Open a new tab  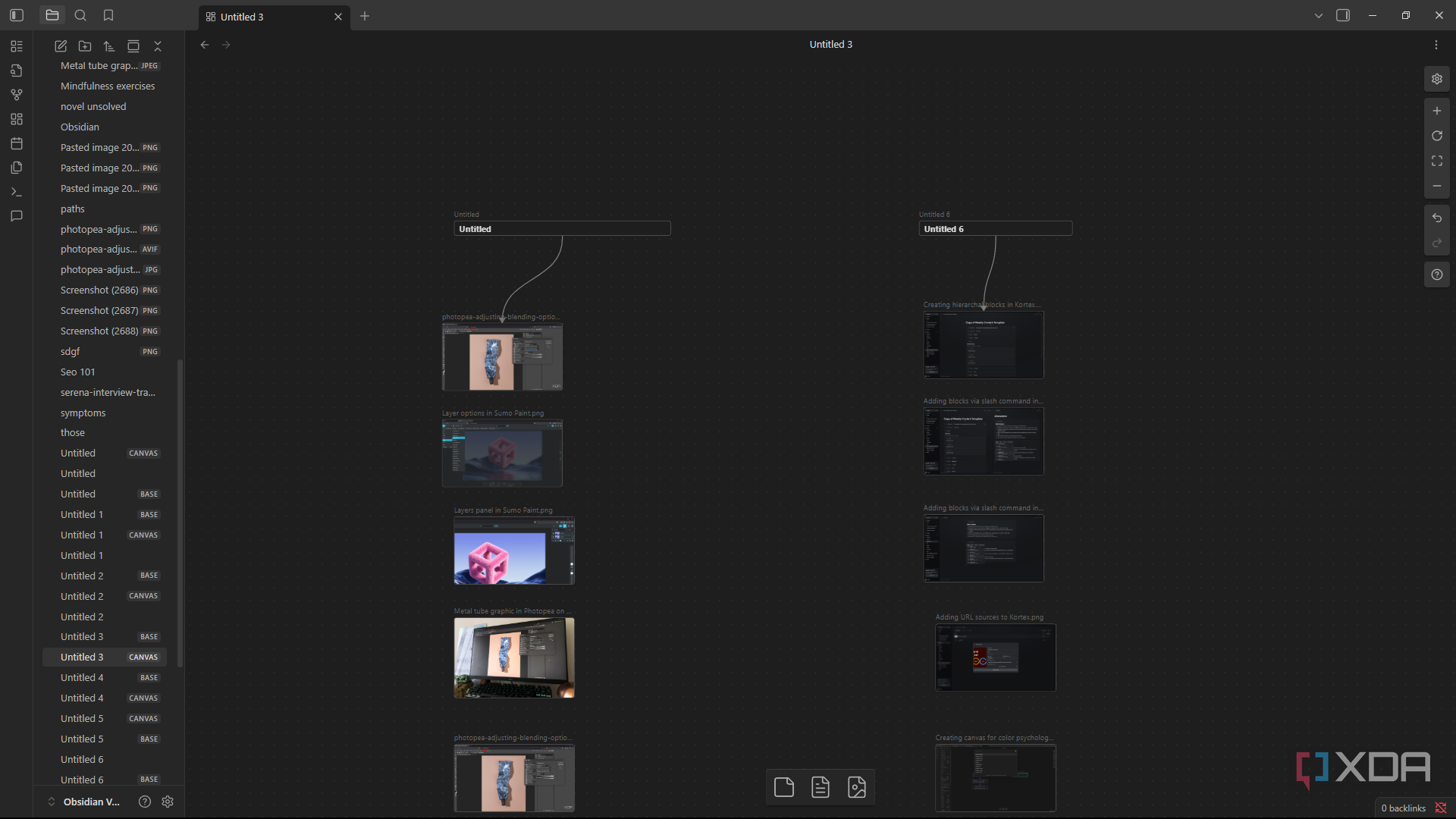pyautogui.click(x=365, y=16)
